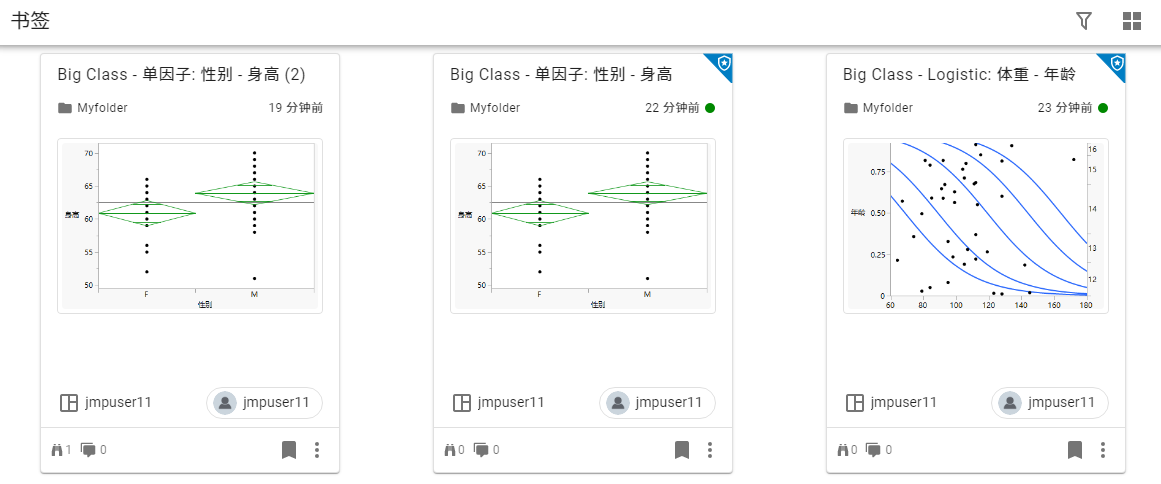Click jmpuser11 avatar chip on first card
The width and height of the screenshot is (1161, 484).
(265, 402)
